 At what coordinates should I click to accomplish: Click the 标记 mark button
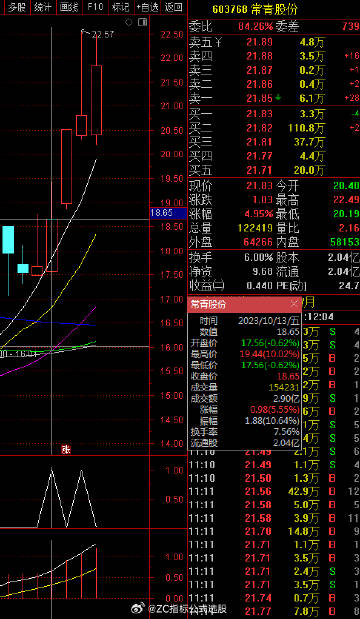[120, 7]
